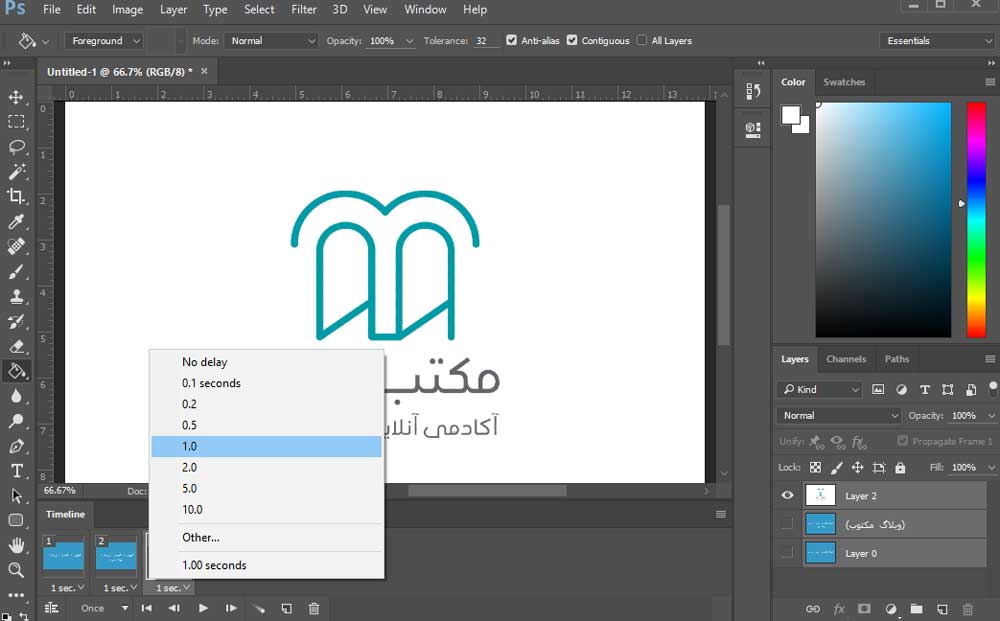Select the Move tool

pyautogui.click(x=16, y=97)
